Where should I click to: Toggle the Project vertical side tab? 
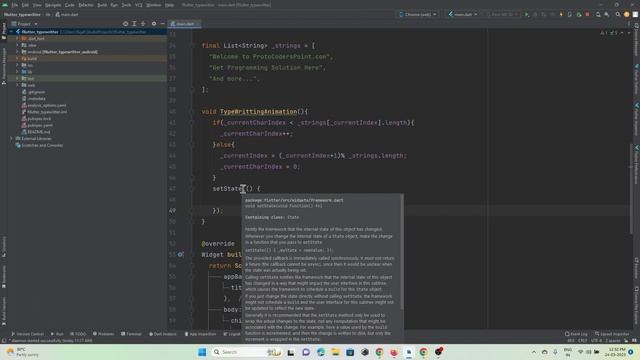(4, 31)
